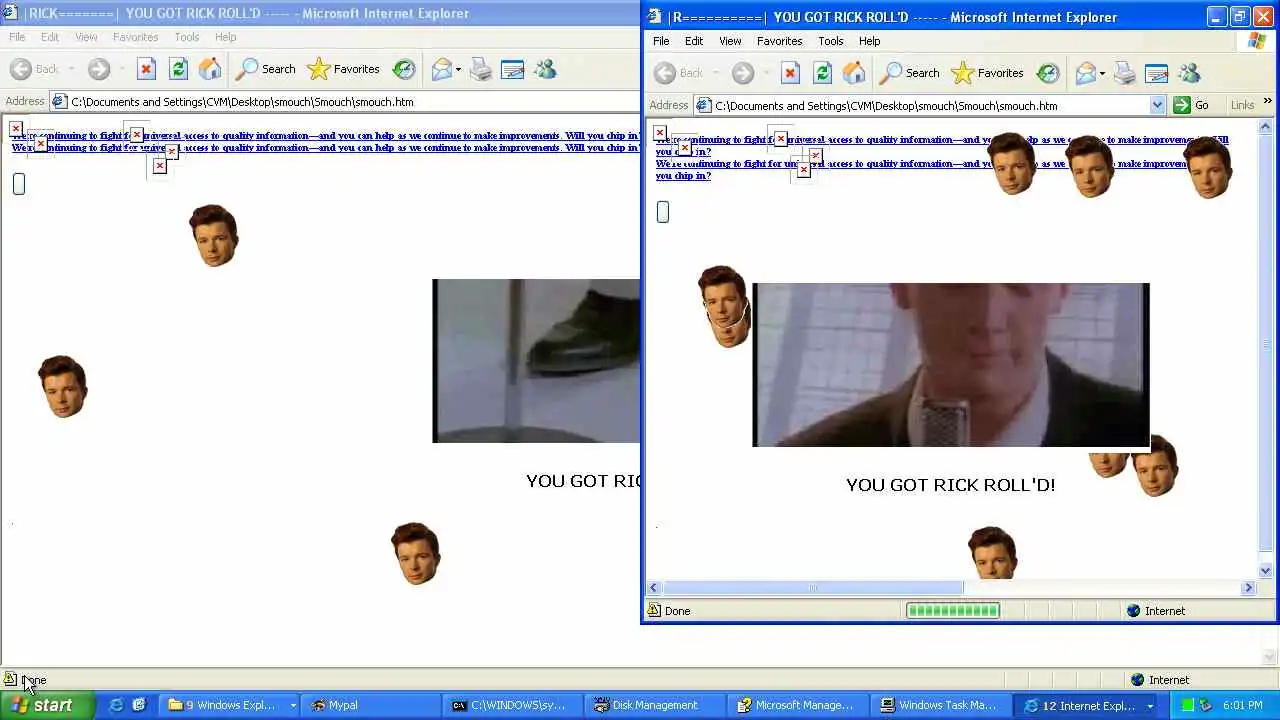Click vertical scrollbar up arrow in front window

(1266, 127)
